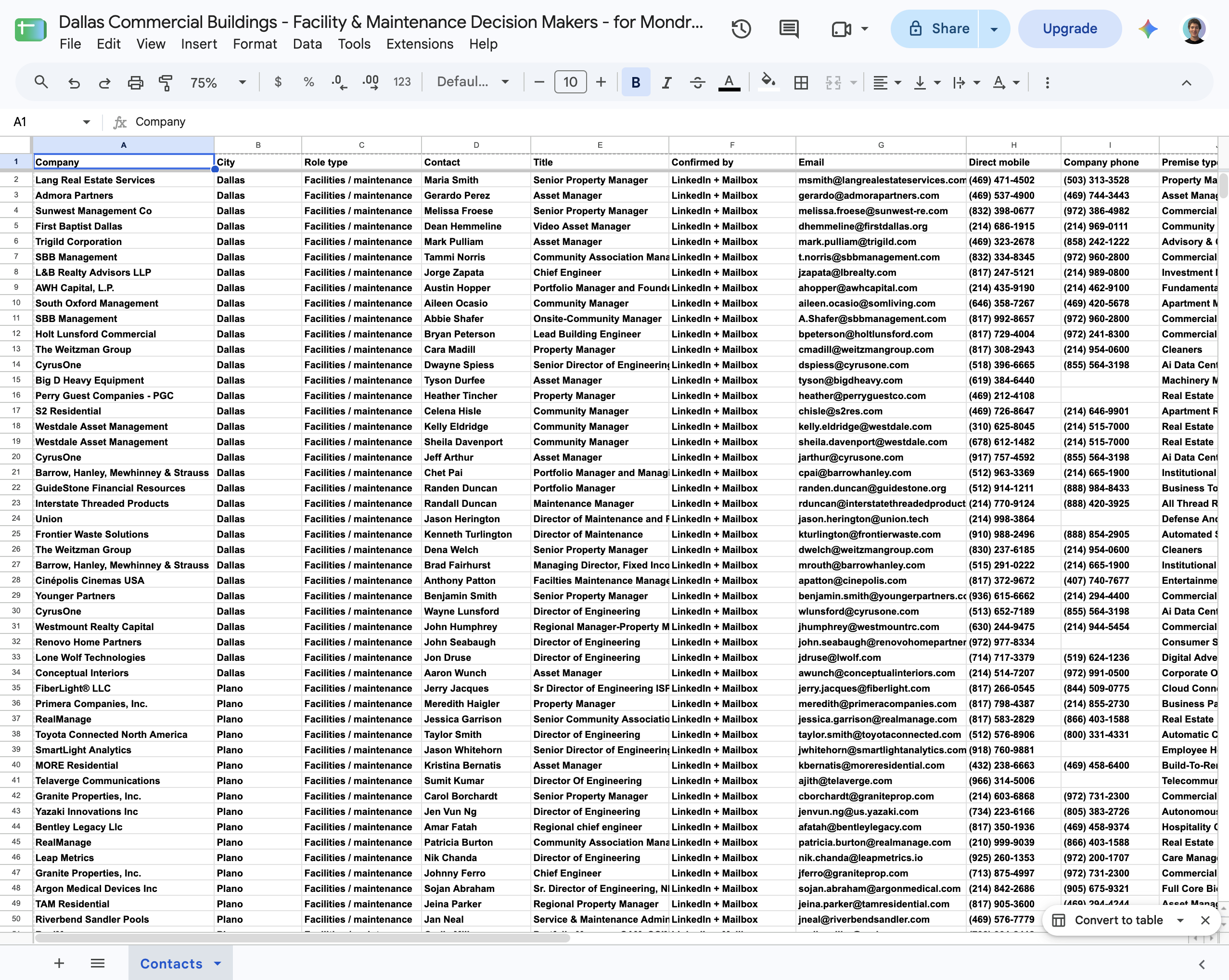This screenshot has width=1229, height=980.
Task: Start a video call with camera icon
Action: click(841, 28)
